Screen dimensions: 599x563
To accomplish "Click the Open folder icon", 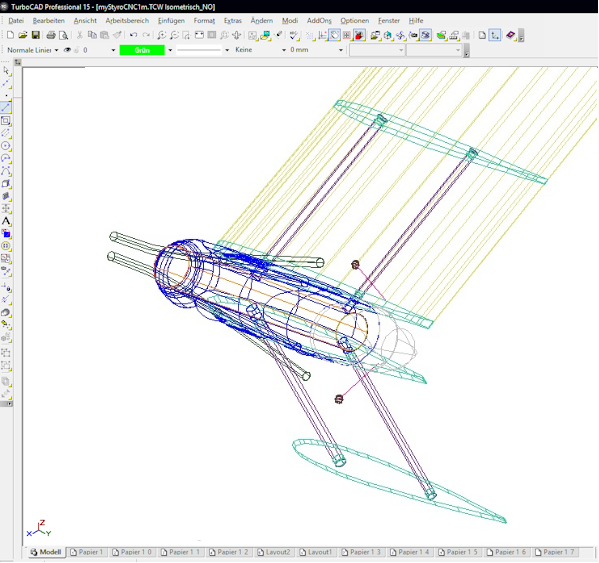I will pos(23,35).
